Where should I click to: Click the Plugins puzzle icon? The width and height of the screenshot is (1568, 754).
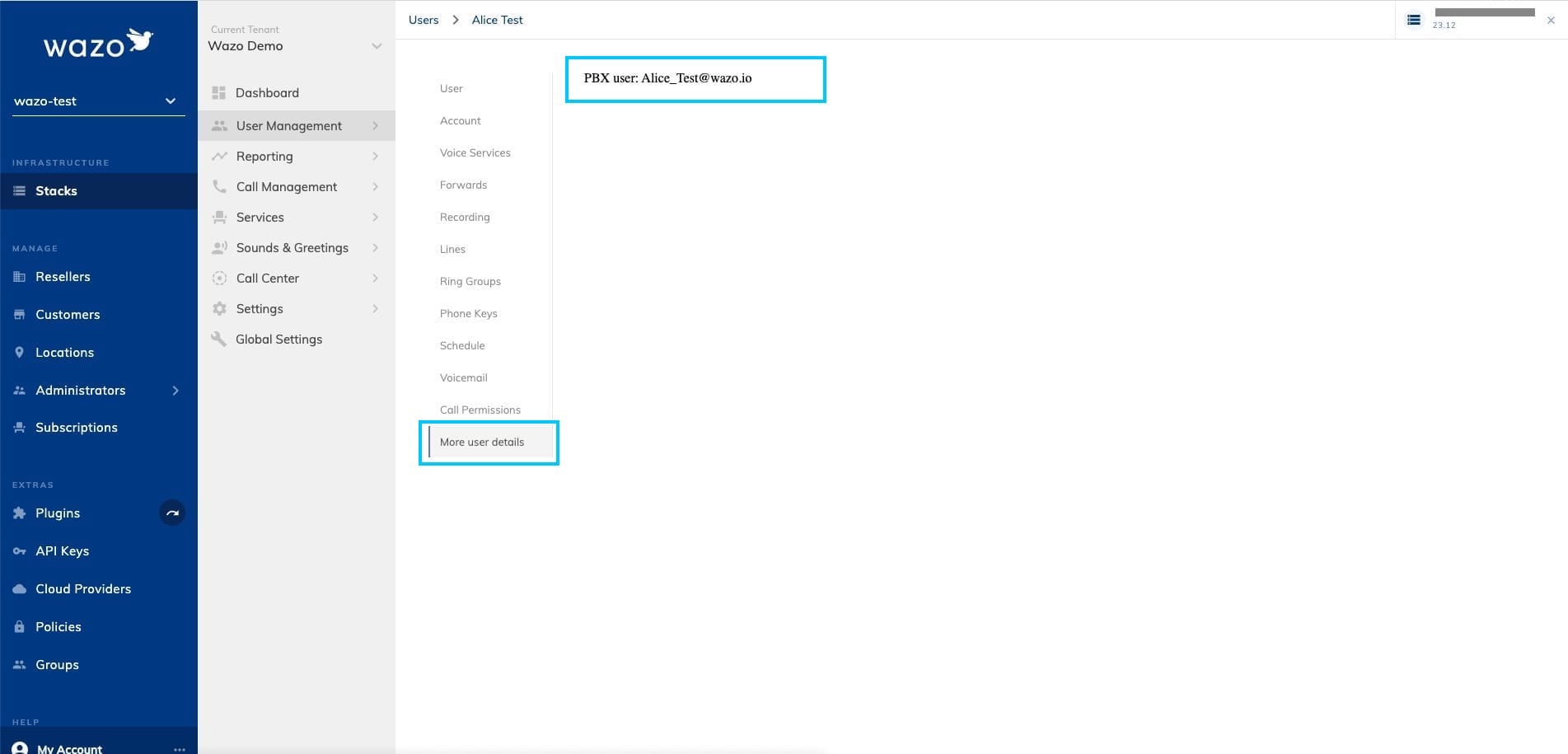(19, 513)
